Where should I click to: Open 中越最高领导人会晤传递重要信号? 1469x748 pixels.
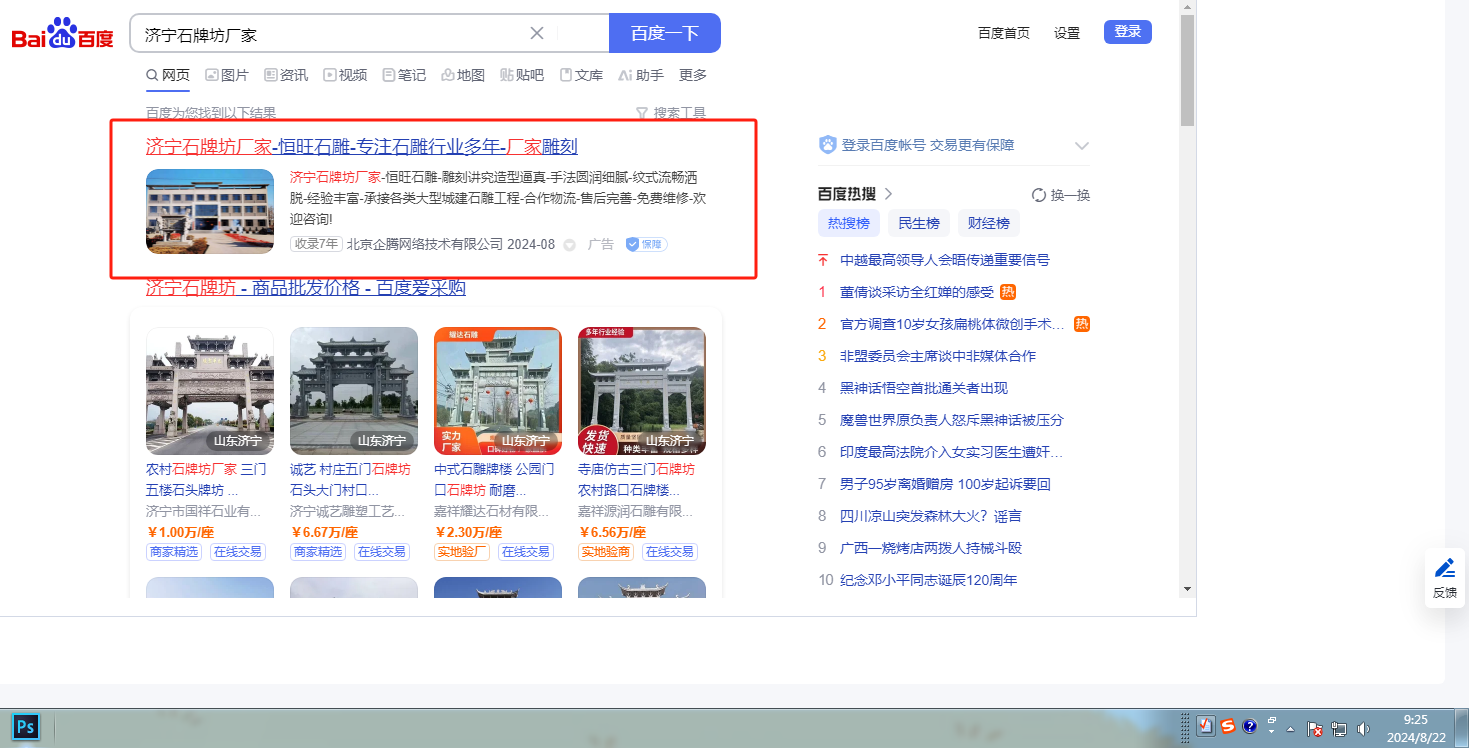click(945, 260)
